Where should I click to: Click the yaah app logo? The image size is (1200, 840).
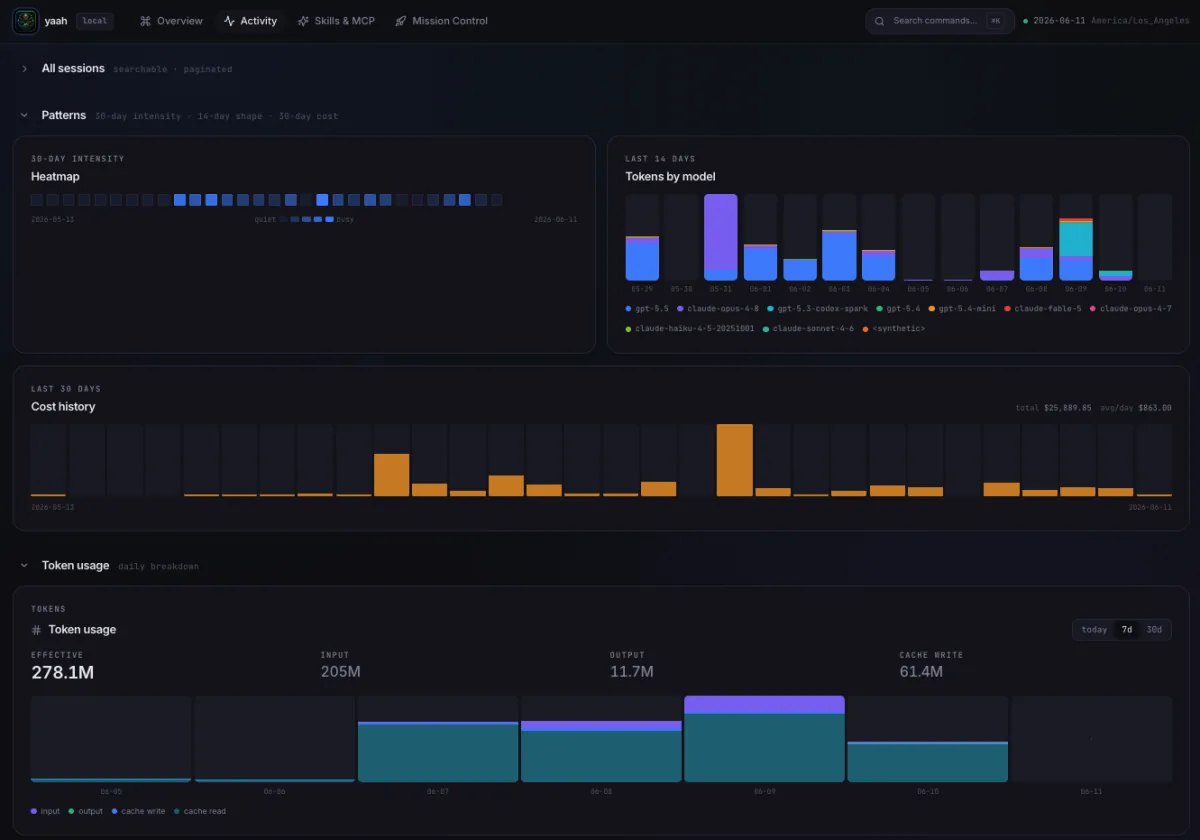point(25,21)
